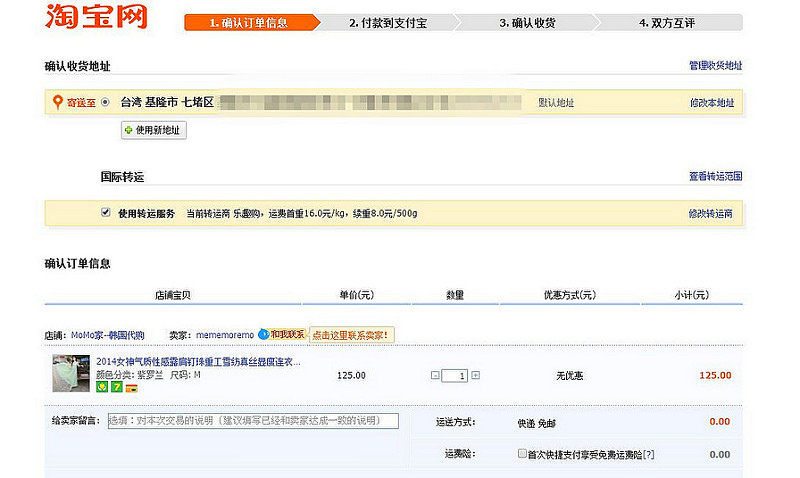Click the Wangwang chat icon beside seller name
The width and height of the screenshot is (800, 478).
point(263,334)
